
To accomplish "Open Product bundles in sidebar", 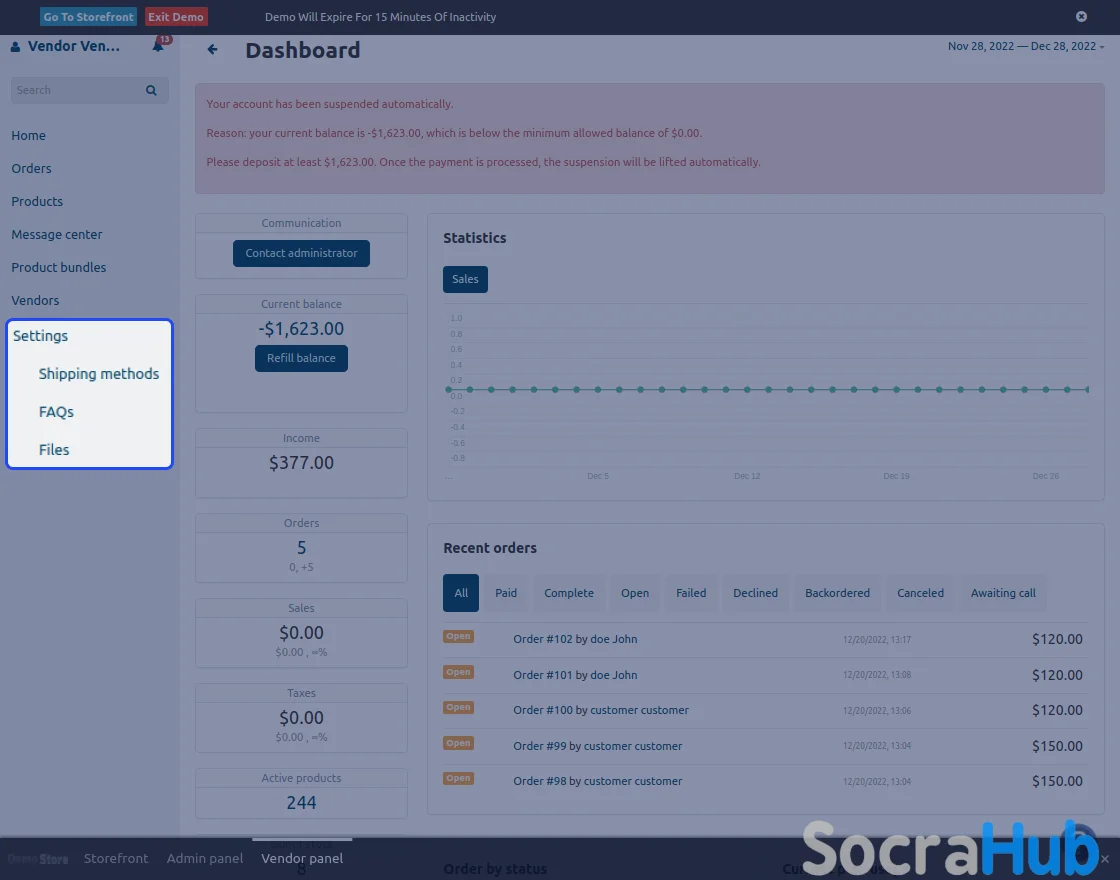I will click(58, 267).
